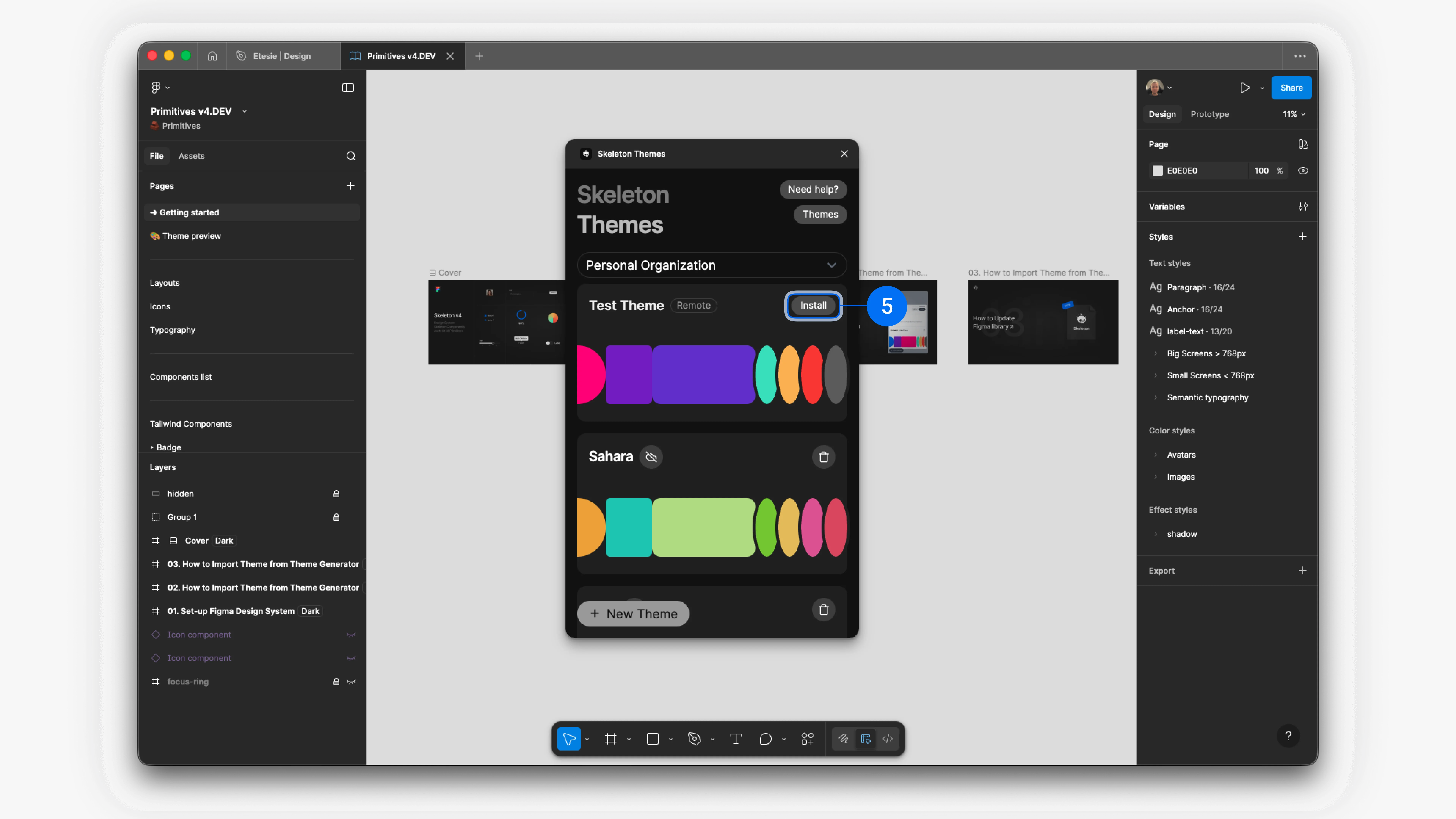Click the E0E0E0 page color swatch
Screen dimensions: 1456x819
point(1158,171)
